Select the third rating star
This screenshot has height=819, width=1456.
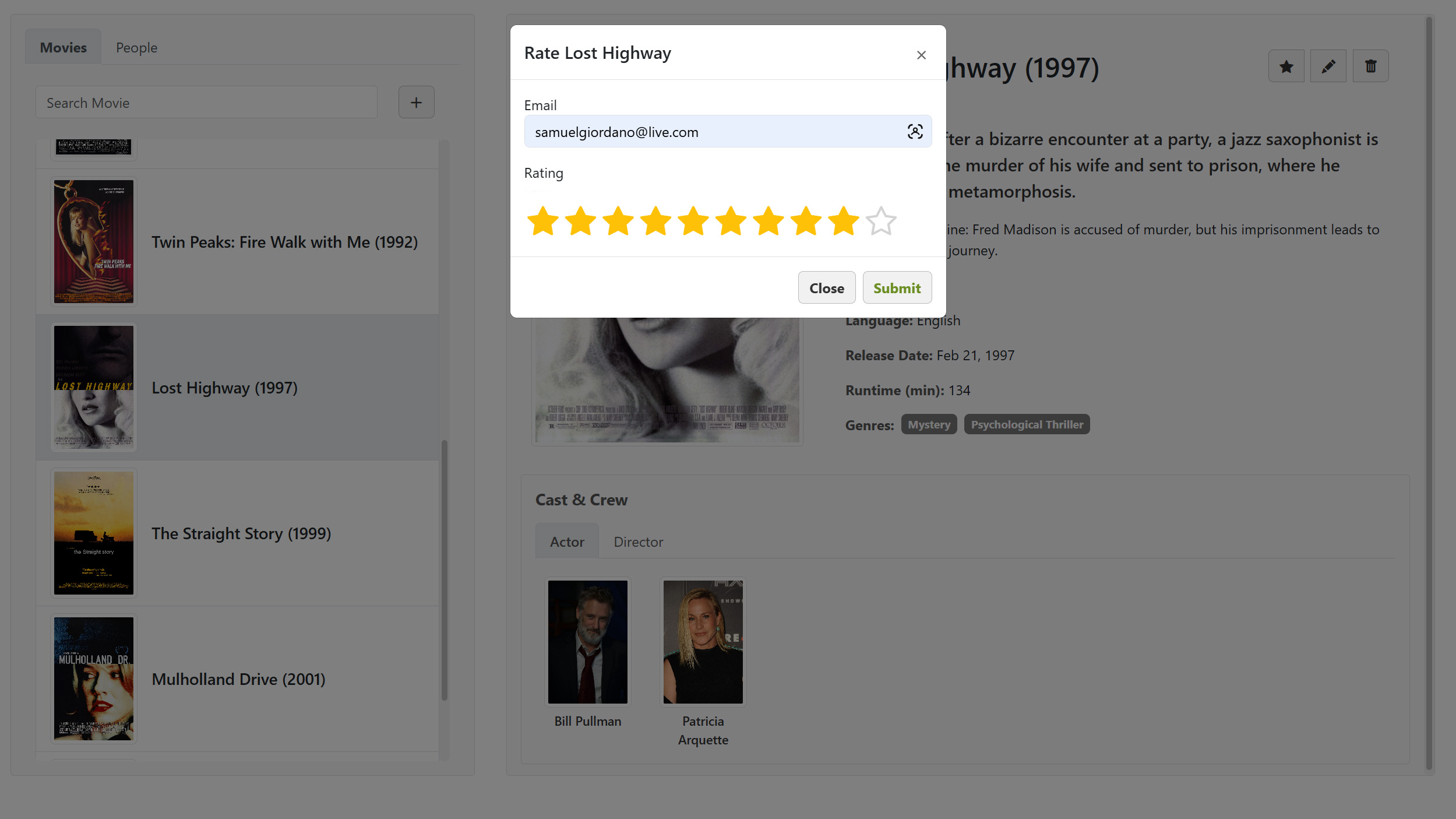(618, 222)
